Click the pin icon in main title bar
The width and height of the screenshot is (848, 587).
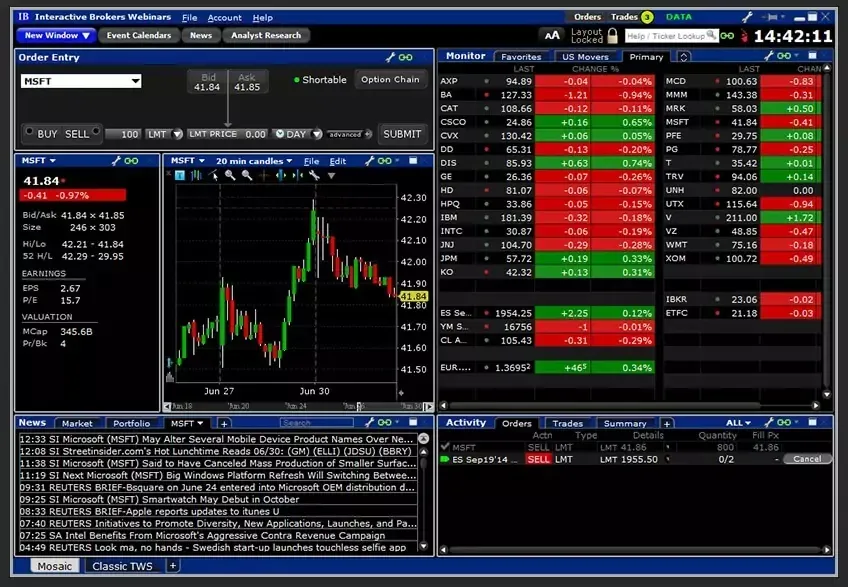pyautogui.click(x=772, y=17)
